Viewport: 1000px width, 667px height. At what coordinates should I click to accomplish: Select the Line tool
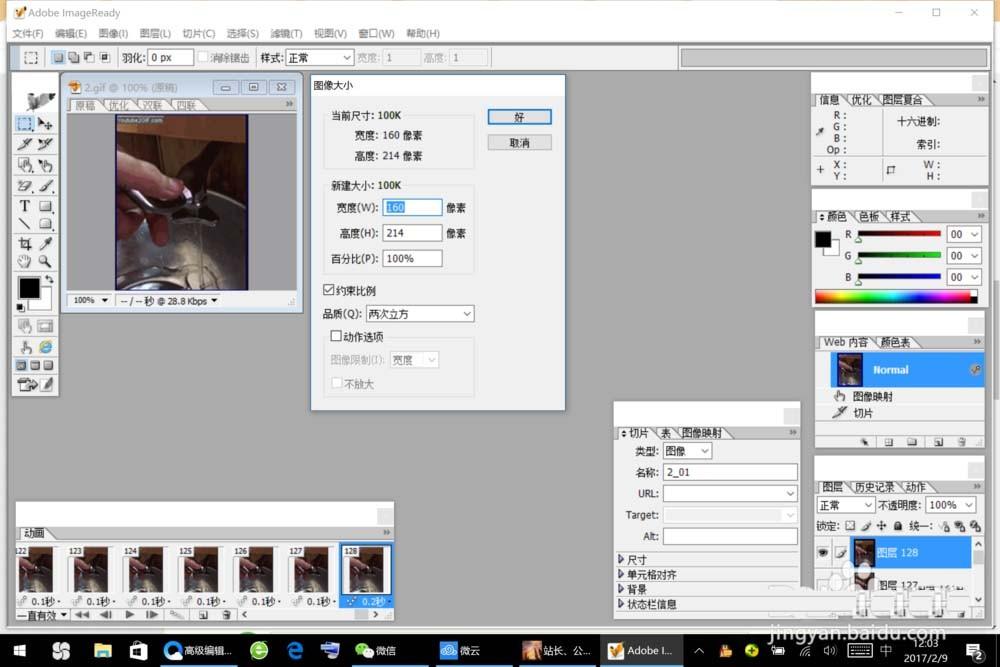click(25, 224)
